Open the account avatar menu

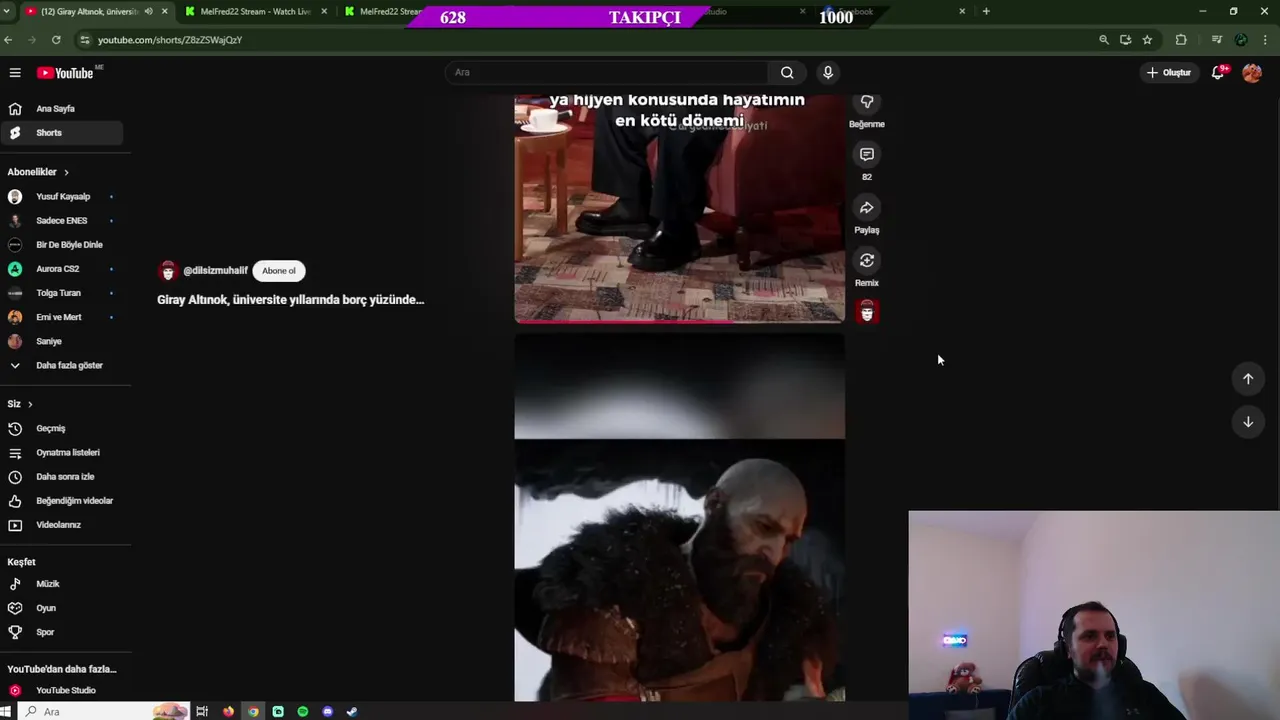[1252, 72]
